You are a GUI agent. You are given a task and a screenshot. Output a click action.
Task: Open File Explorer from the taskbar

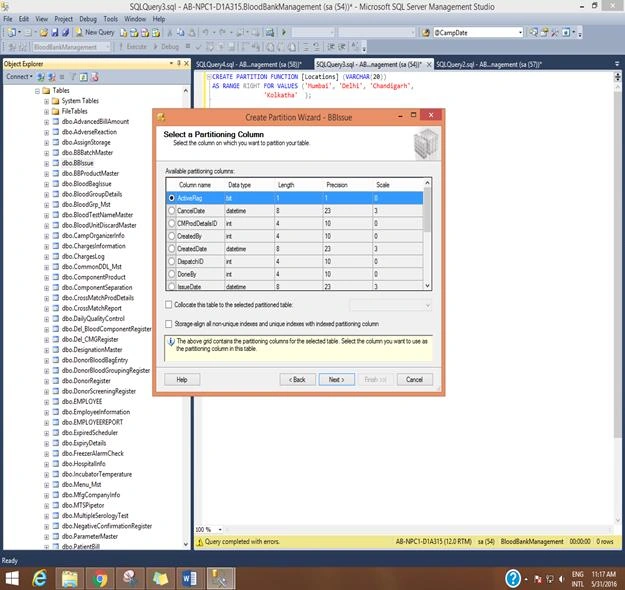click(x=69, y=578)
